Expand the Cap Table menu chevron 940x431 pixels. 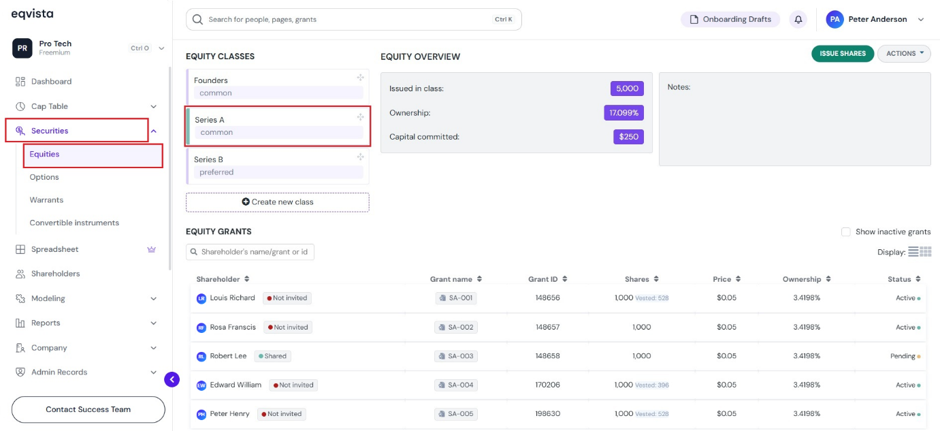click(153, 107)
